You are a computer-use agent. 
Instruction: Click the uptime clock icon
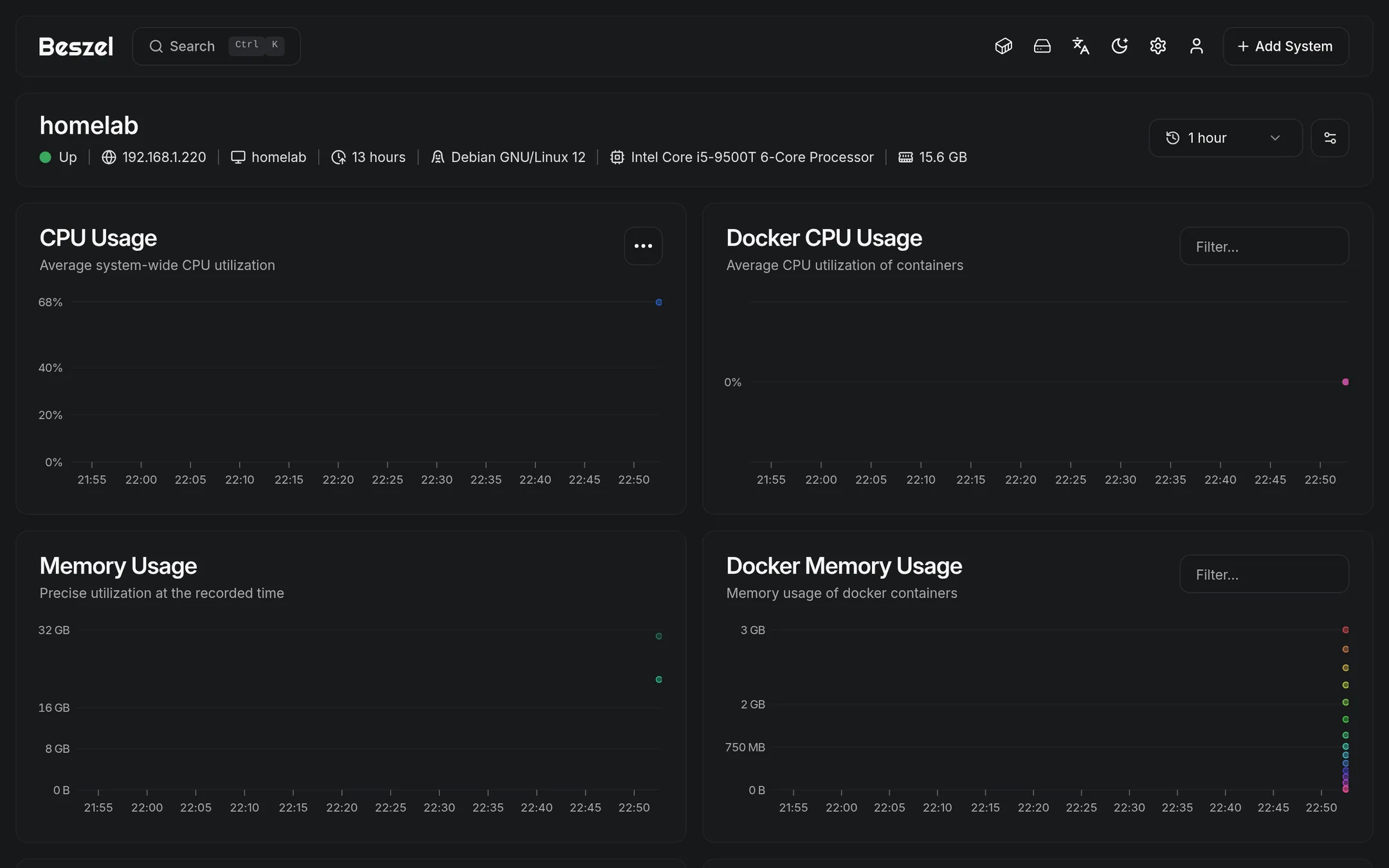pyautogui.click(x=338, y=157)
